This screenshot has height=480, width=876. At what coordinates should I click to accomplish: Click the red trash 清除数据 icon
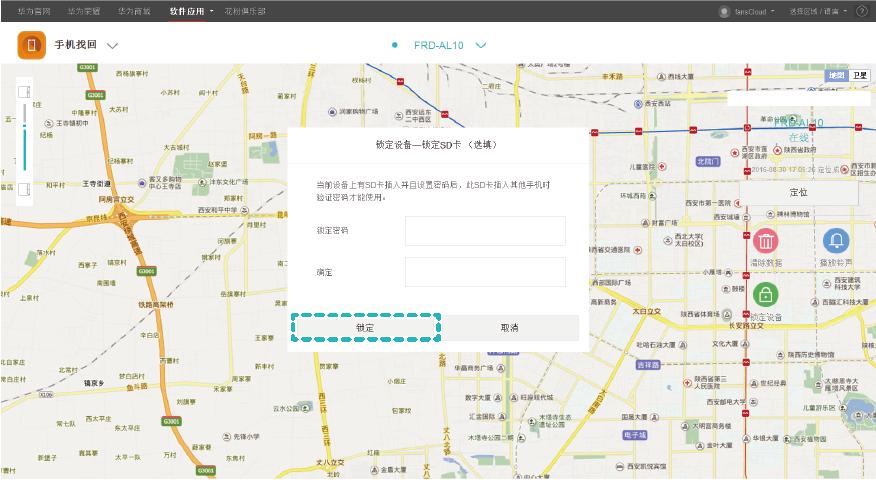pos(765,241)
